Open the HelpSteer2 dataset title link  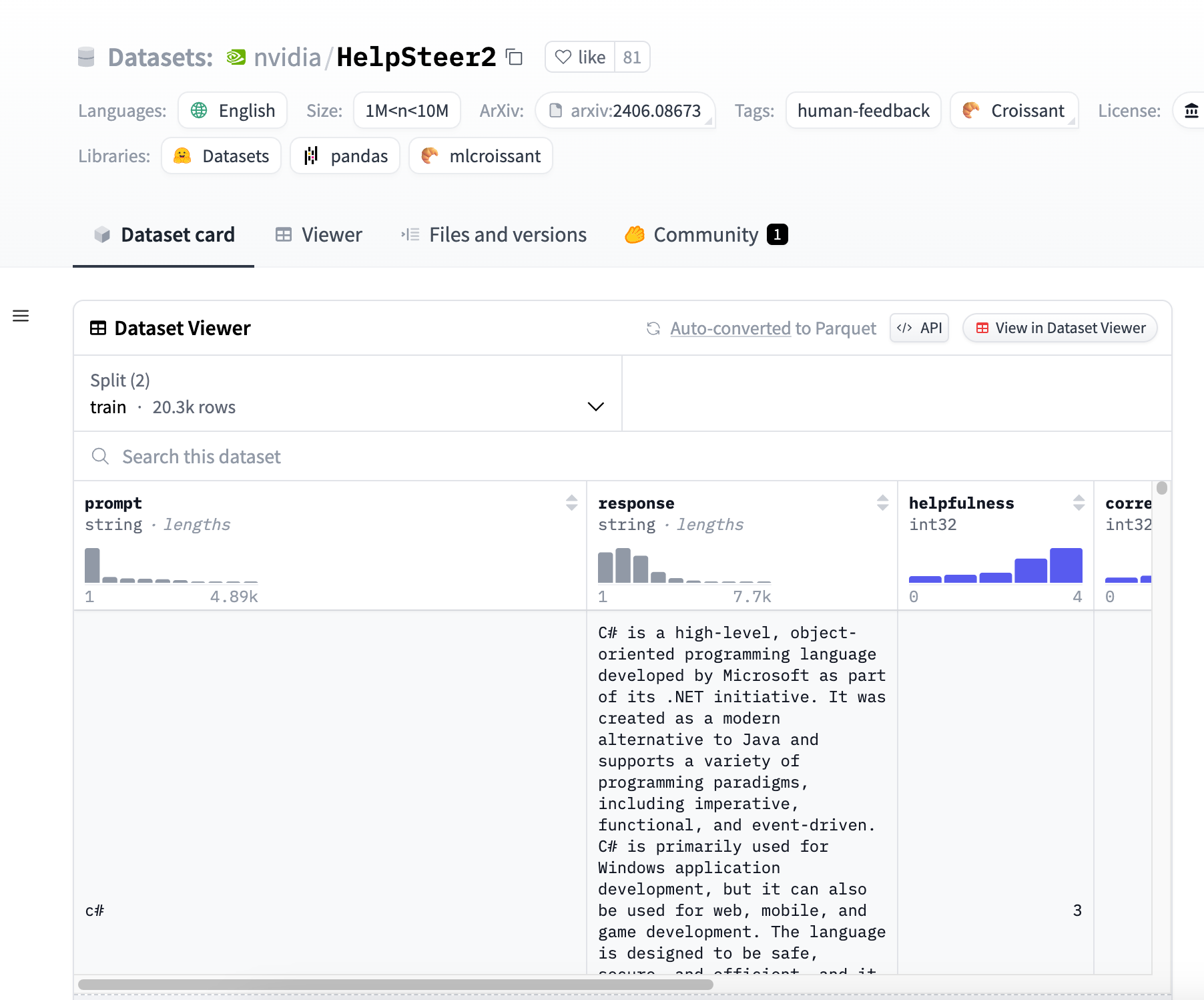coord(416,57)
